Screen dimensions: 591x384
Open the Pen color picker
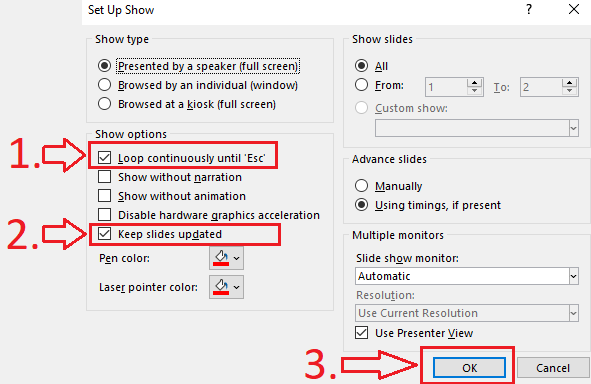[x=227, y=258]
